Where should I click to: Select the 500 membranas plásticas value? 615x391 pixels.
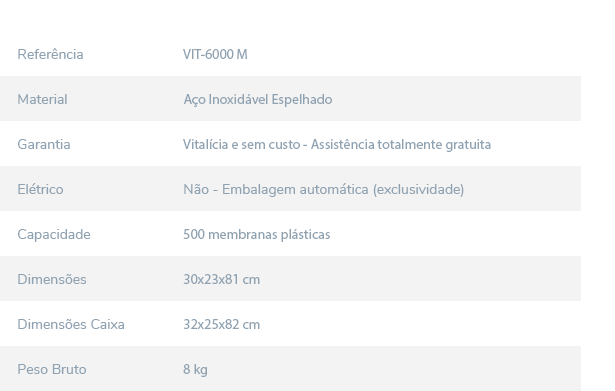coord(257,235)
